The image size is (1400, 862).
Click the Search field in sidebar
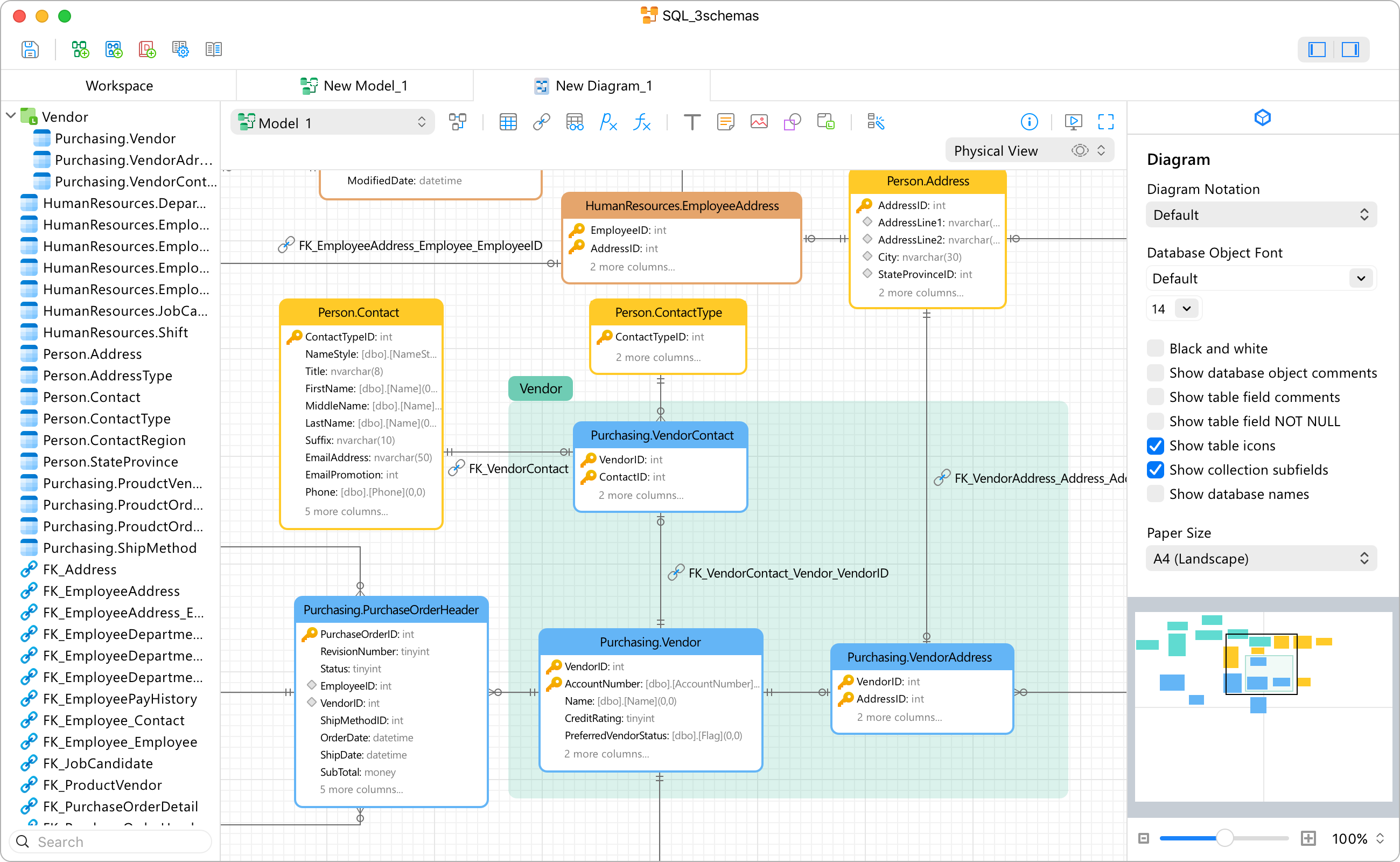(110, 842)
